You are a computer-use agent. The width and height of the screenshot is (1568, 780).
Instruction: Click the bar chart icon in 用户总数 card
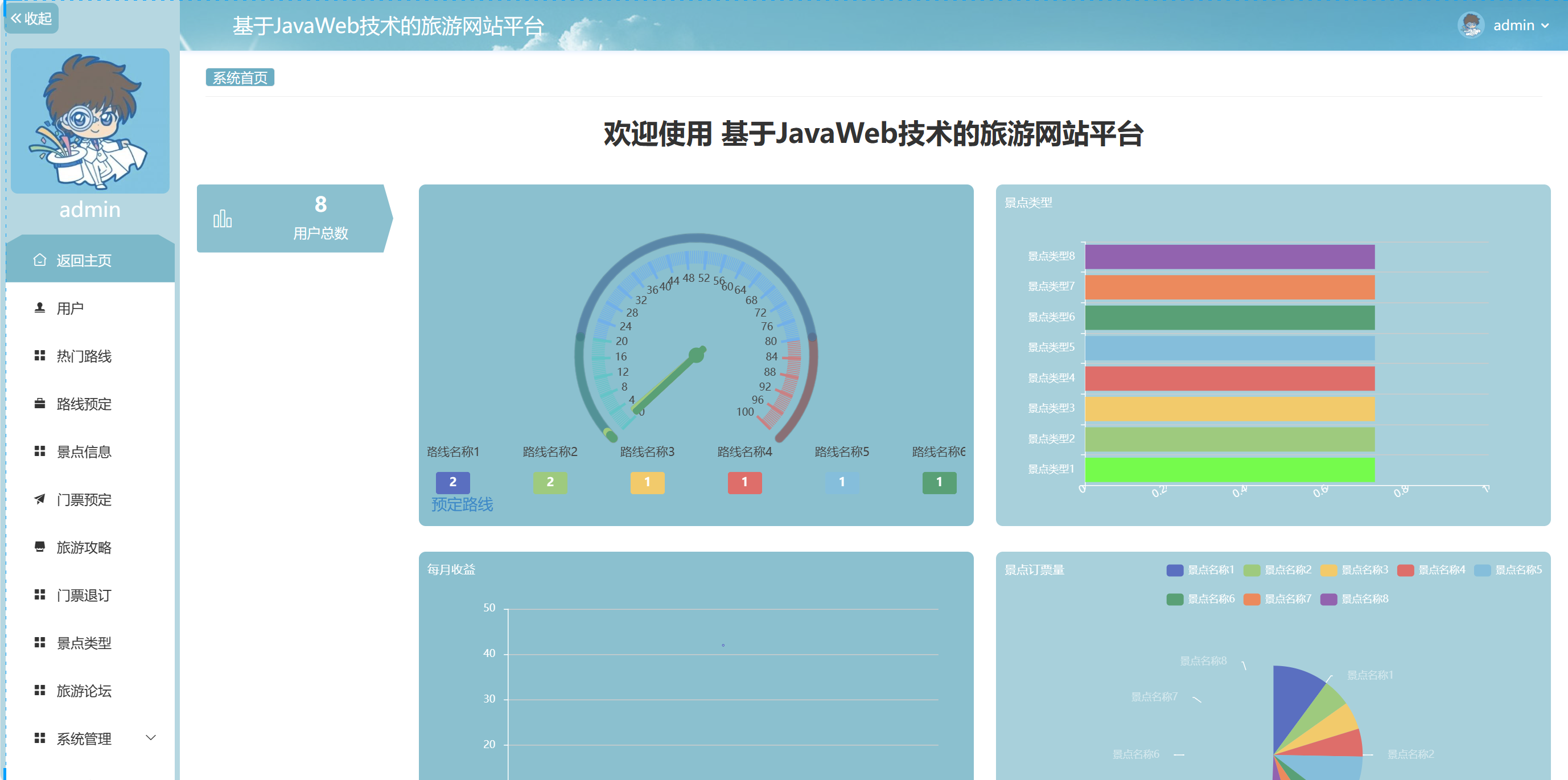point(222,219)
